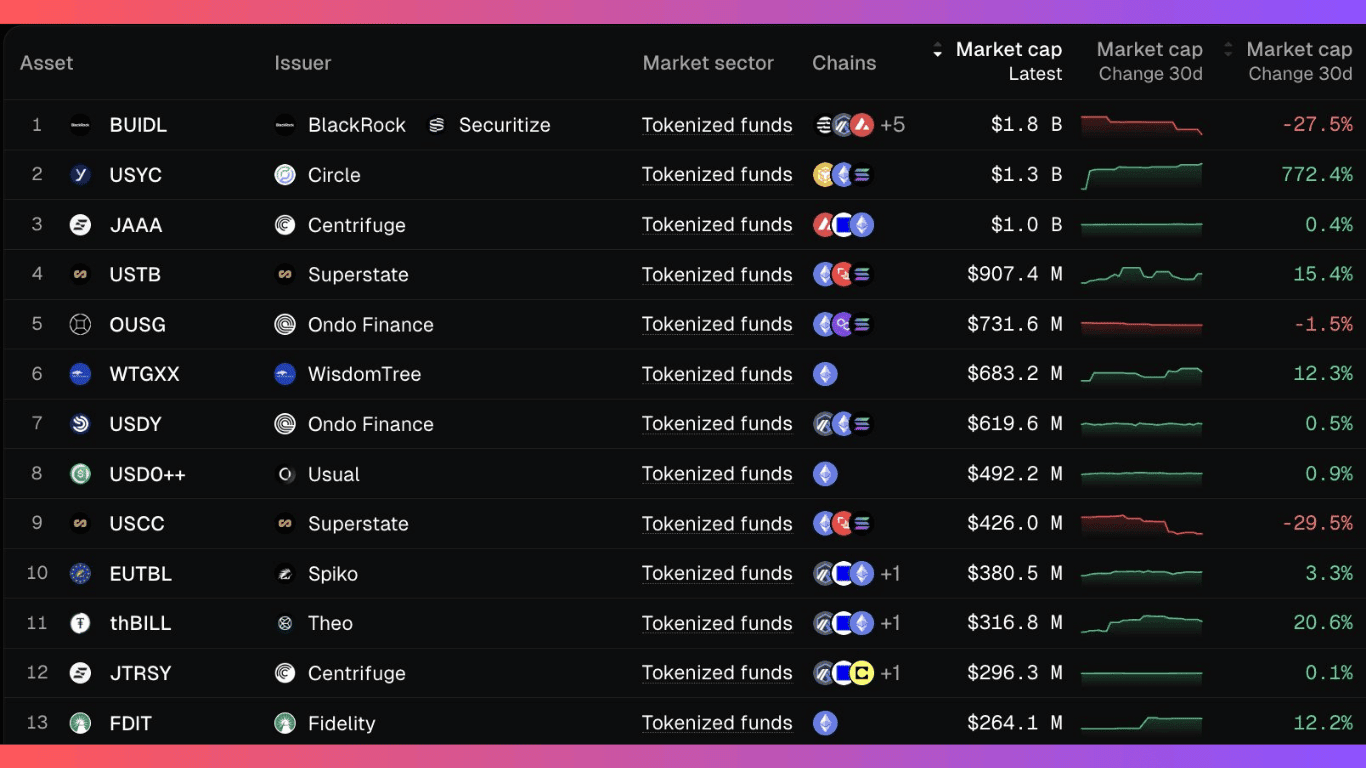Click the USYC market cap sparkline chart
1366x768 pixels.
tap(1141, 175)
